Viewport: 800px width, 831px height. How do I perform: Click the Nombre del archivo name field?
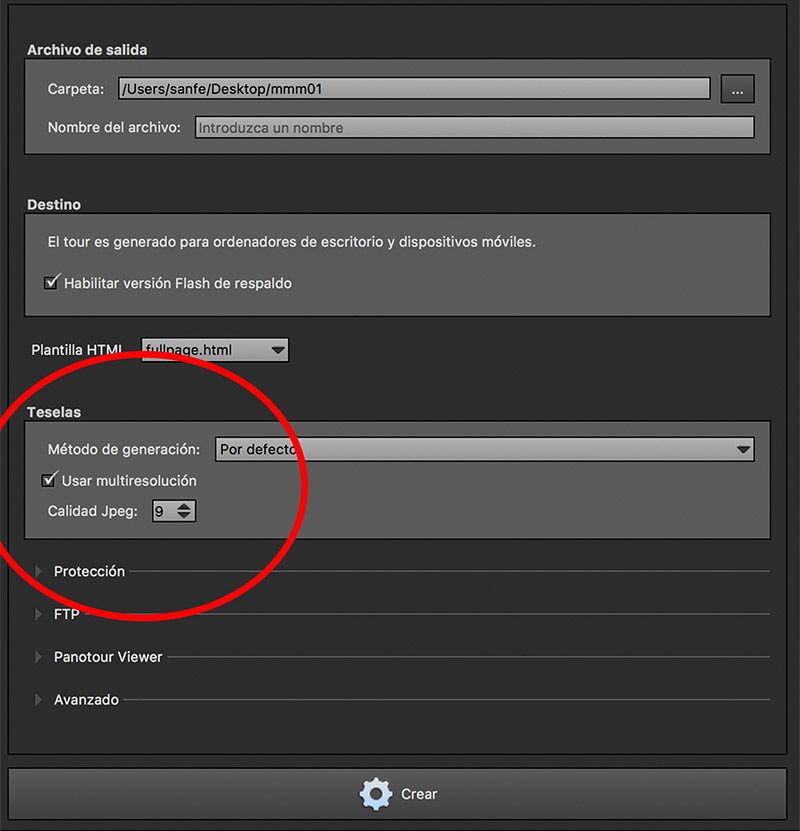pyautogui.click(x=474, y=128)
